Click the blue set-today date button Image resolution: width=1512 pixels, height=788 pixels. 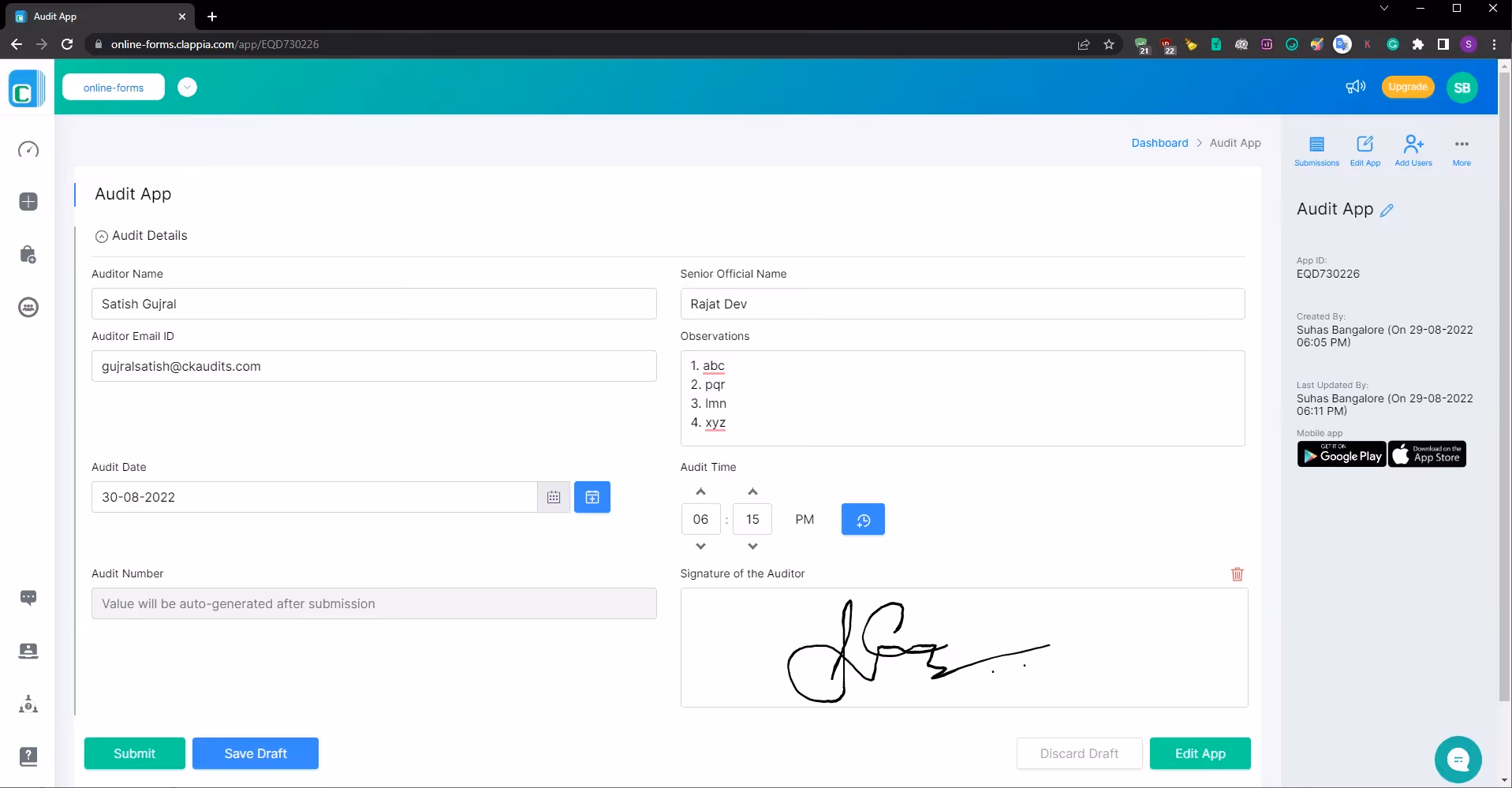pyautogui.click(x=592, y=497)
